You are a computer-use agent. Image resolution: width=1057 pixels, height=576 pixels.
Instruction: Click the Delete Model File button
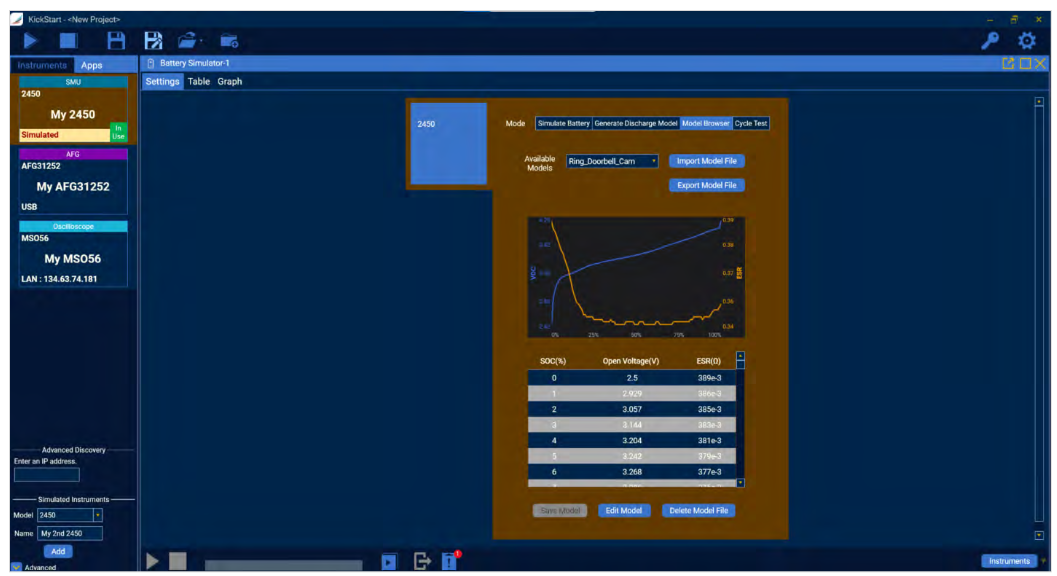(x=698, y=510)
